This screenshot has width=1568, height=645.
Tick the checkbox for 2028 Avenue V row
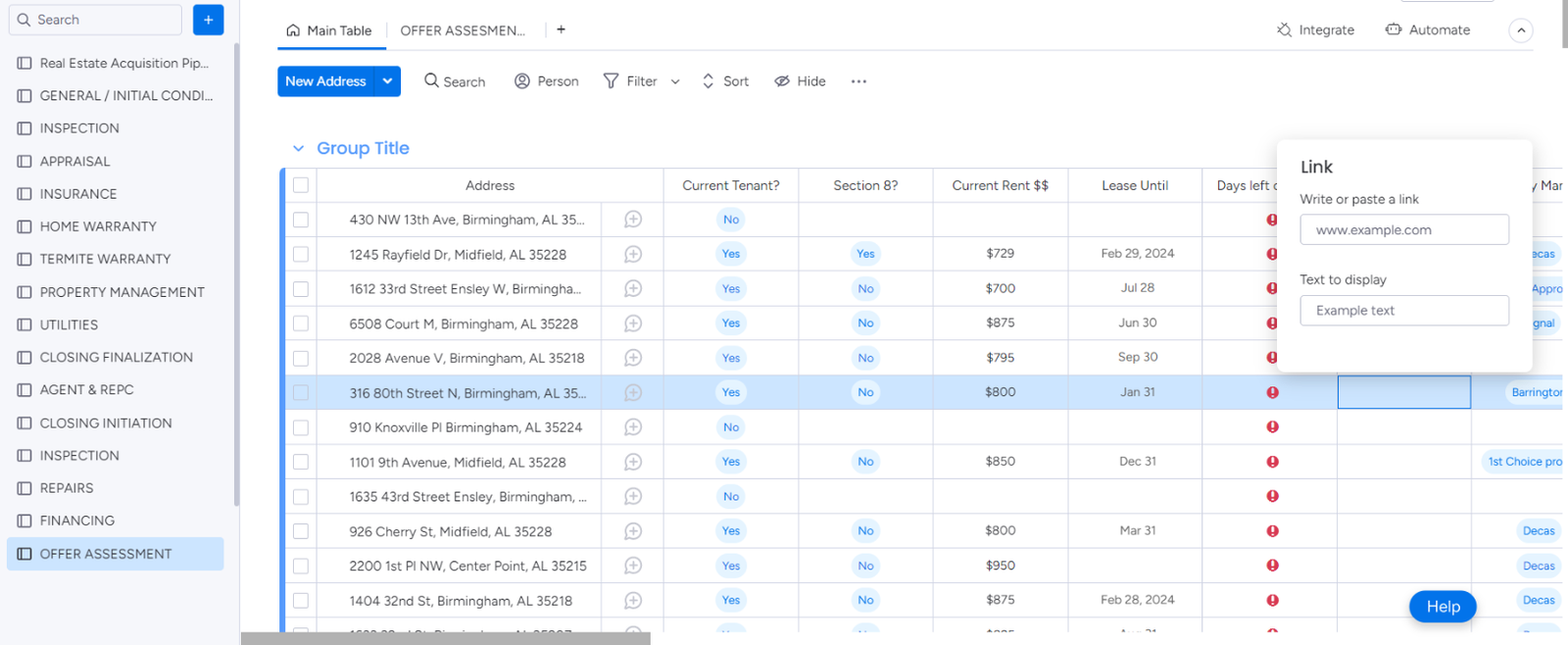pos(301,359)
